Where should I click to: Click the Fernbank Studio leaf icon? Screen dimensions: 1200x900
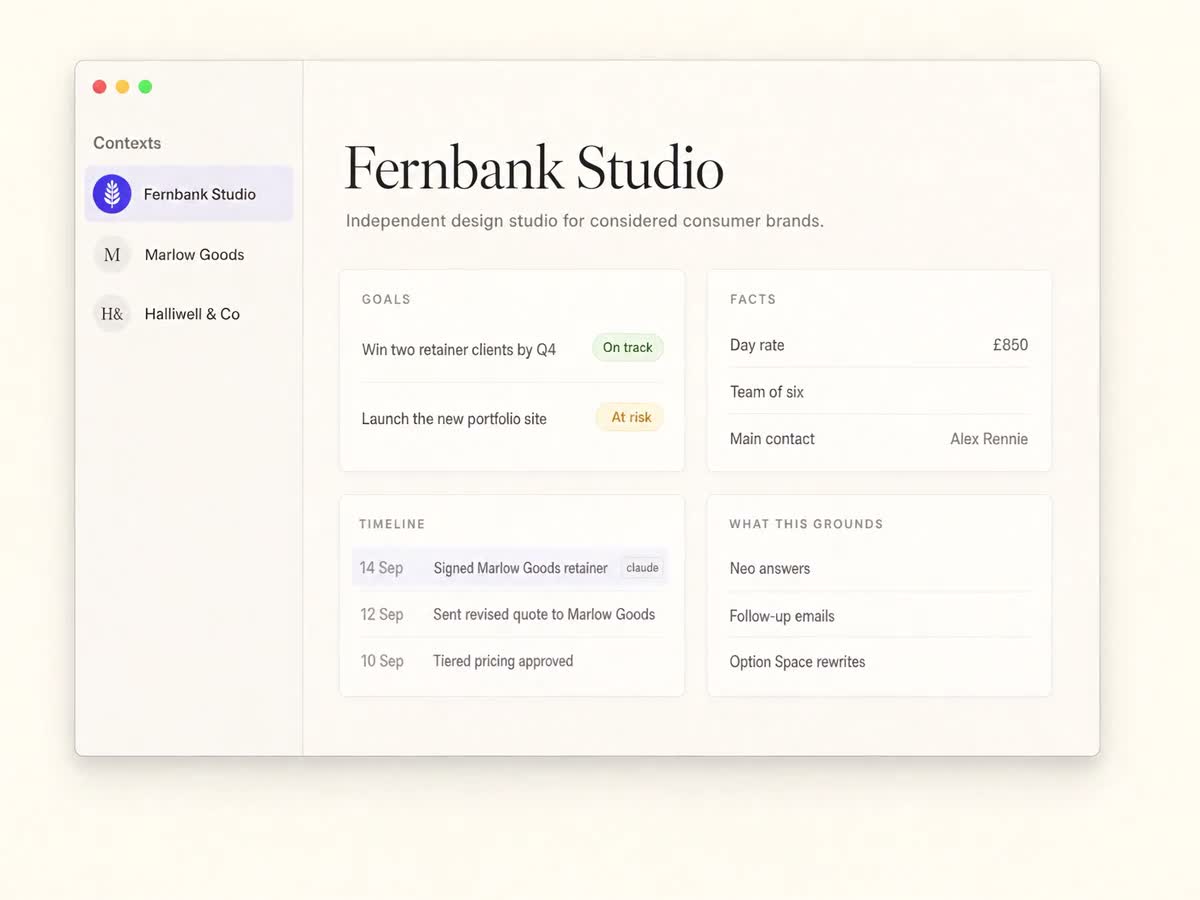112,194
